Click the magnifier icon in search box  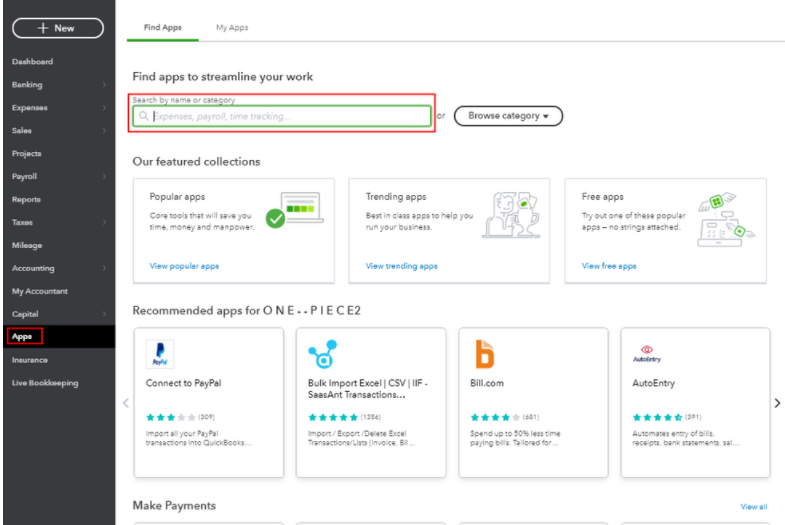click(x=144, y=116)
